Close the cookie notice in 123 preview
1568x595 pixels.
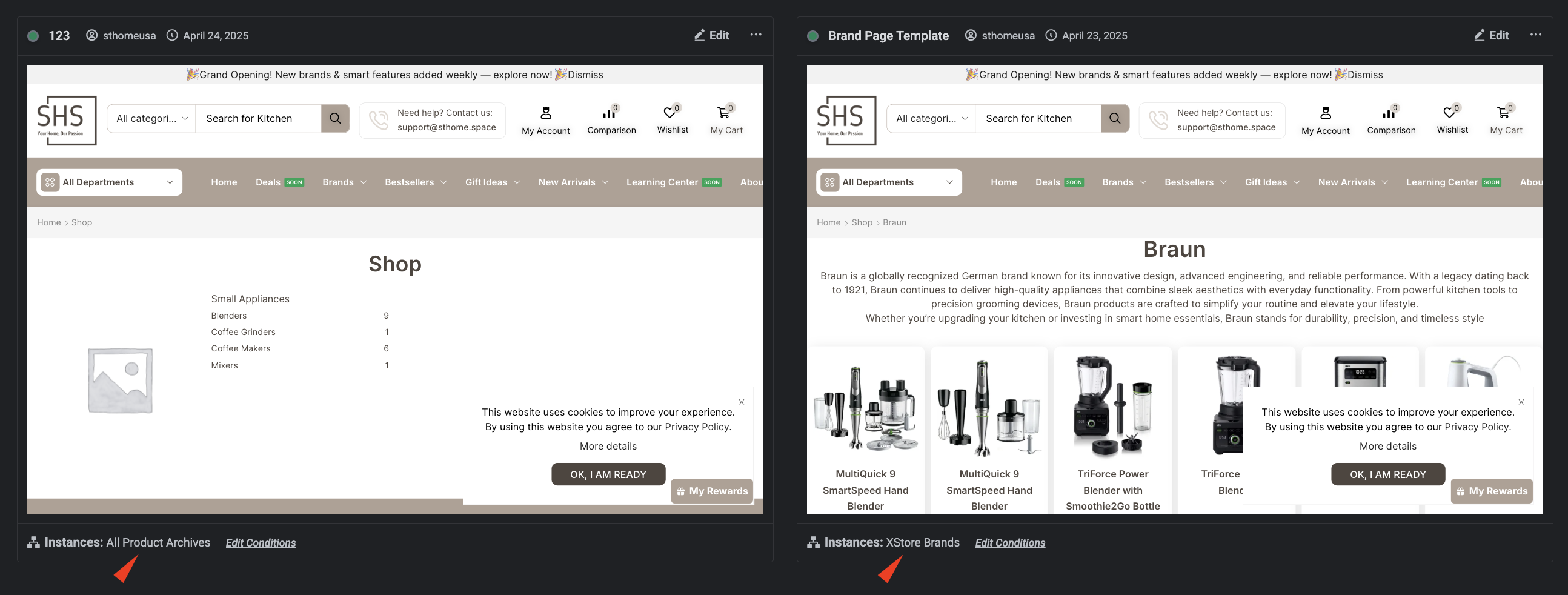pos(742,402)
